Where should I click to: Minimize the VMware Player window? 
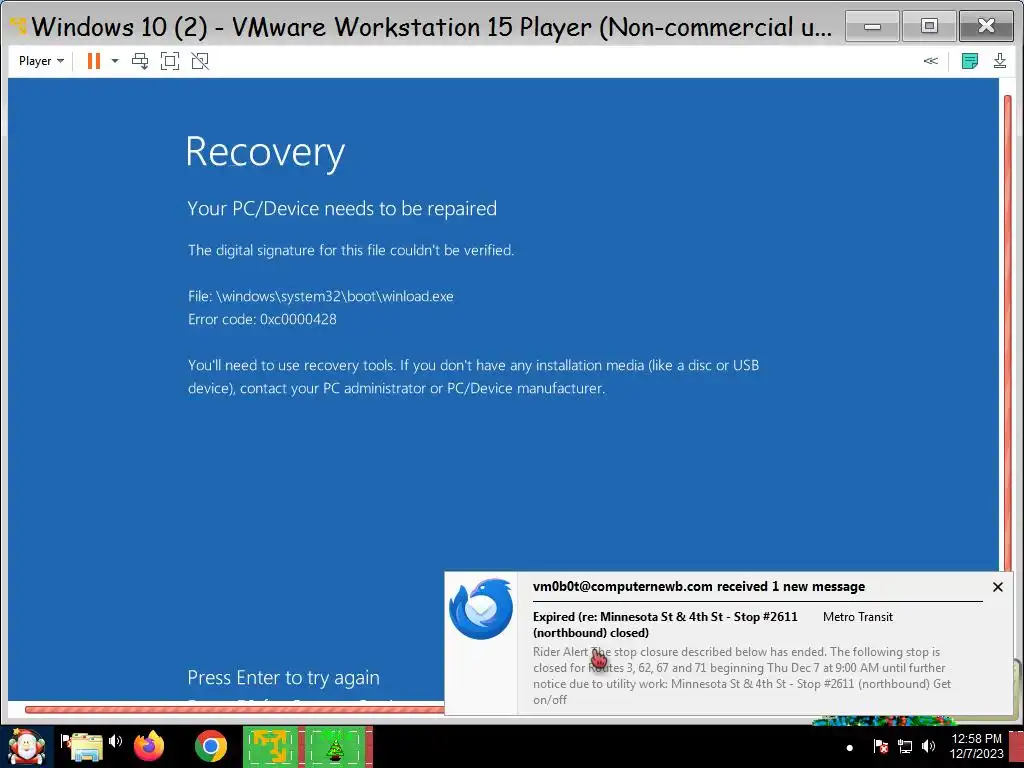(x=872, y=27)
